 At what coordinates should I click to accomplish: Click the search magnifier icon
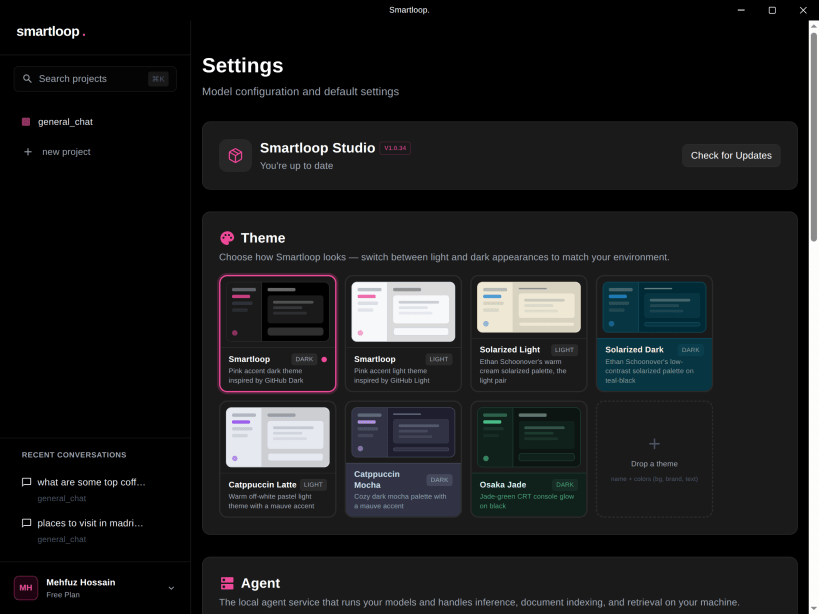pyautogui.click(x=27, y=79)
